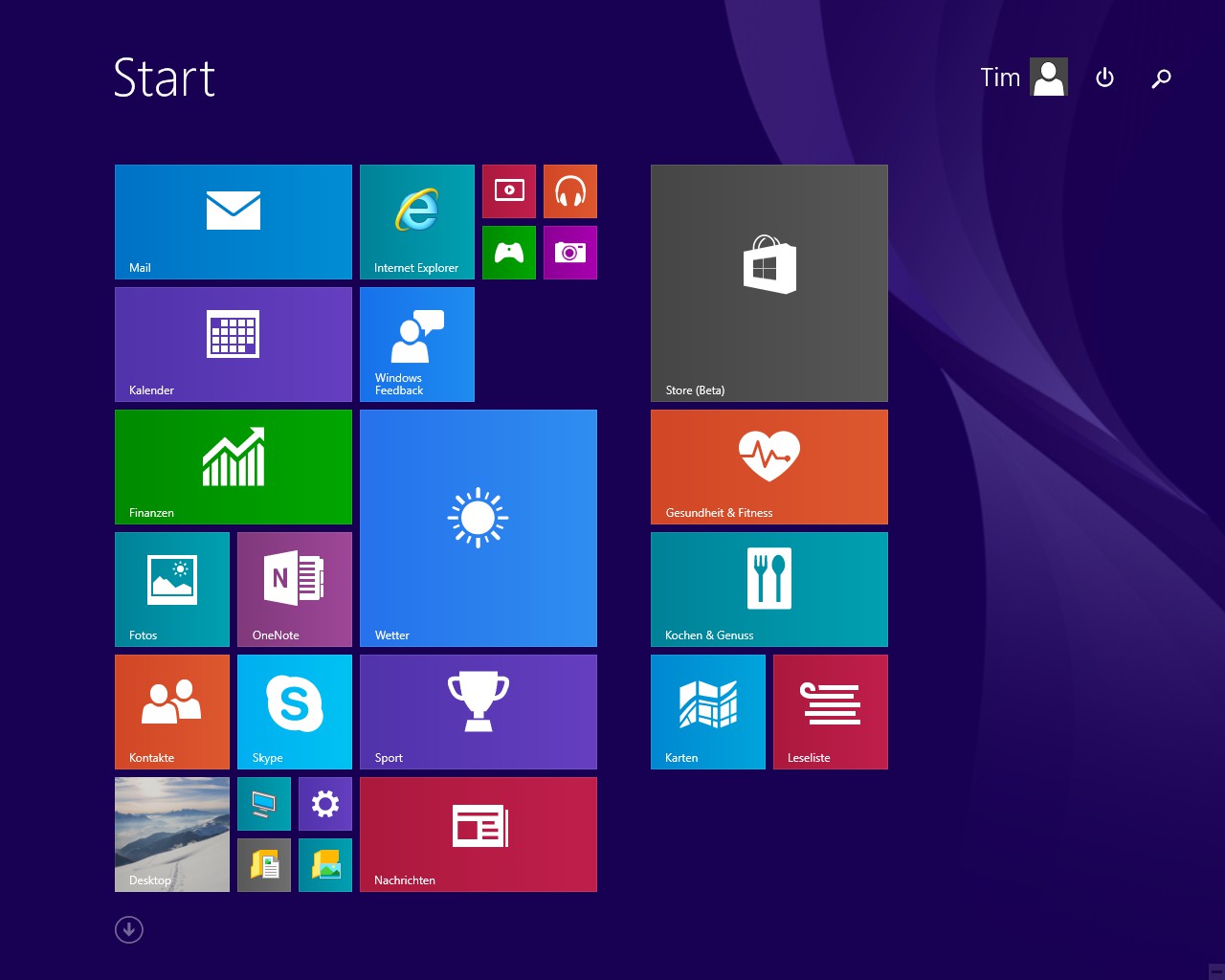Open the Wetter weather tile
This screenshot has height=980, width=1225.
pyautogui.click(x=479, y=528)
